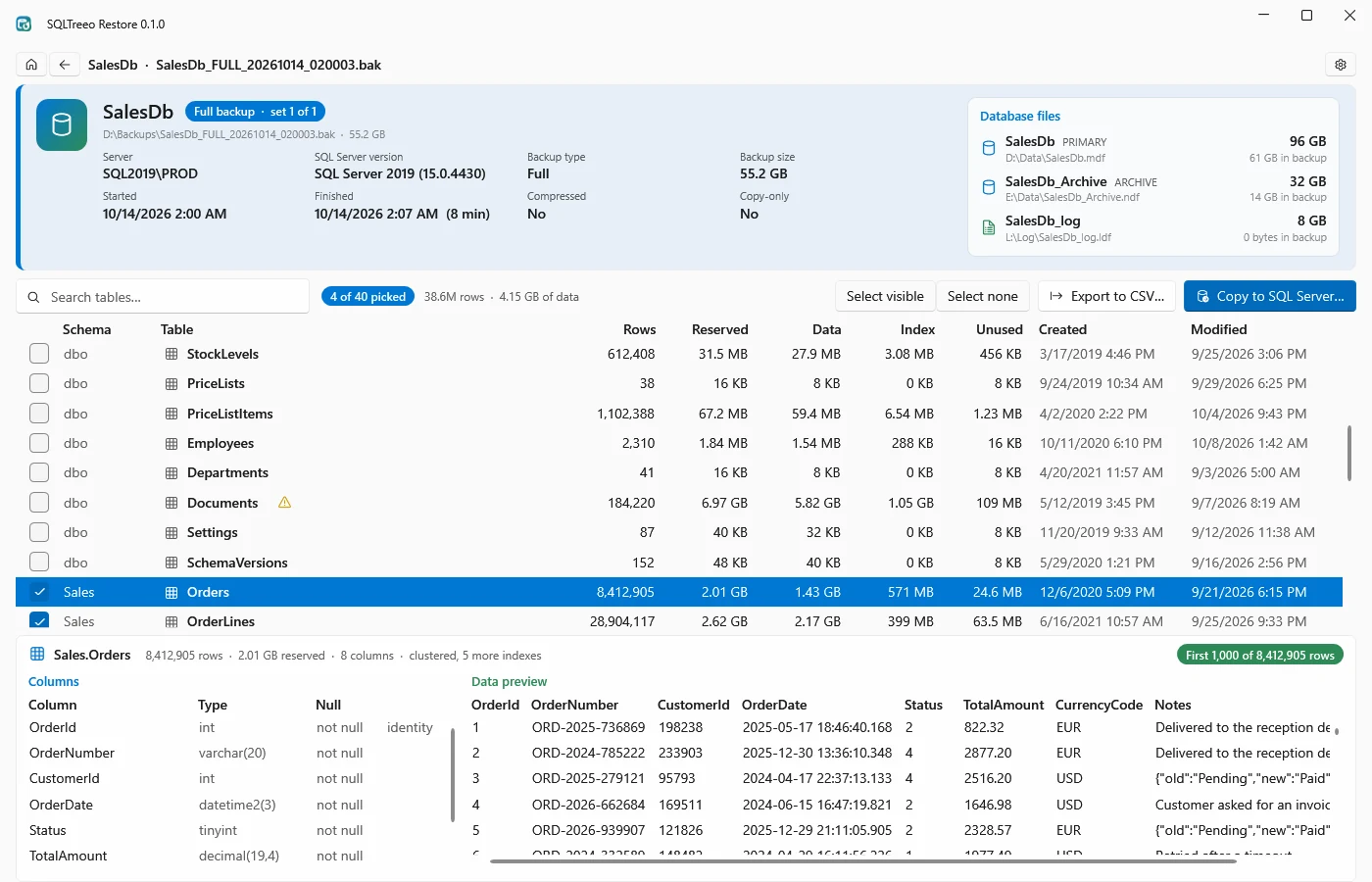Go to the home screen icon
The height and width of the screenshot is (882, 1372).
[x=31, y=65]
